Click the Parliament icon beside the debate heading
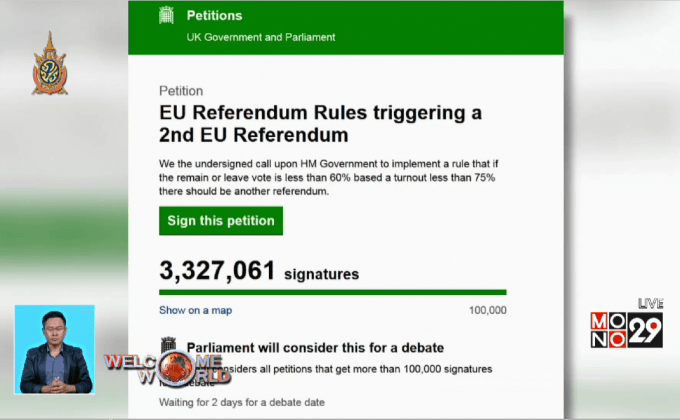680x420 pixels. pos(168,347)
